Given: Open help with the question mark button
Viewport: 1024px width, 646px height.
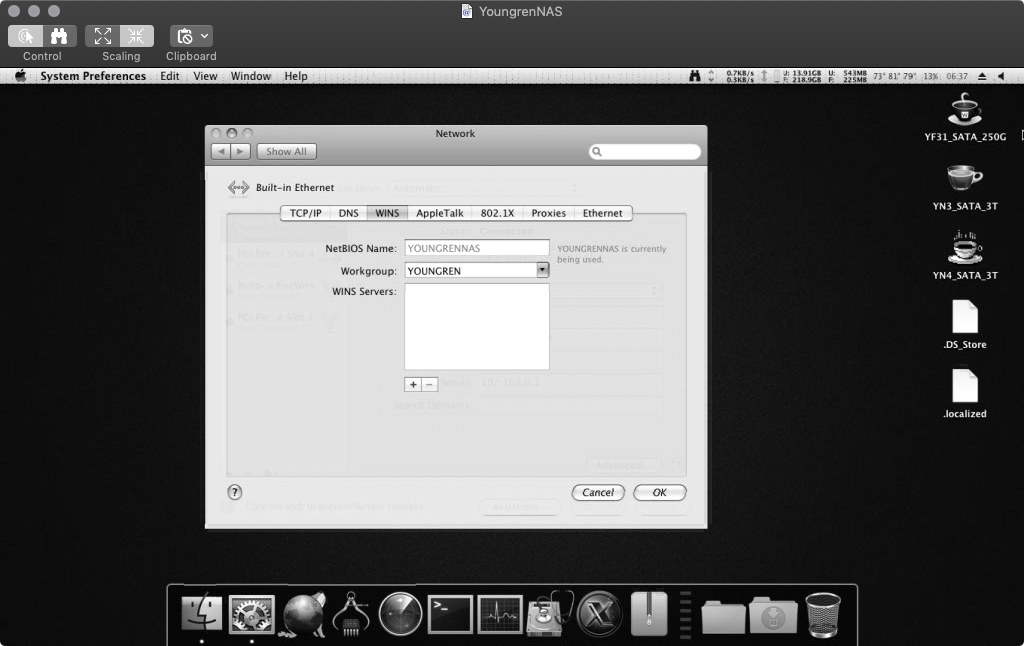Looking at the screenshot, I should tap(234, 493).
